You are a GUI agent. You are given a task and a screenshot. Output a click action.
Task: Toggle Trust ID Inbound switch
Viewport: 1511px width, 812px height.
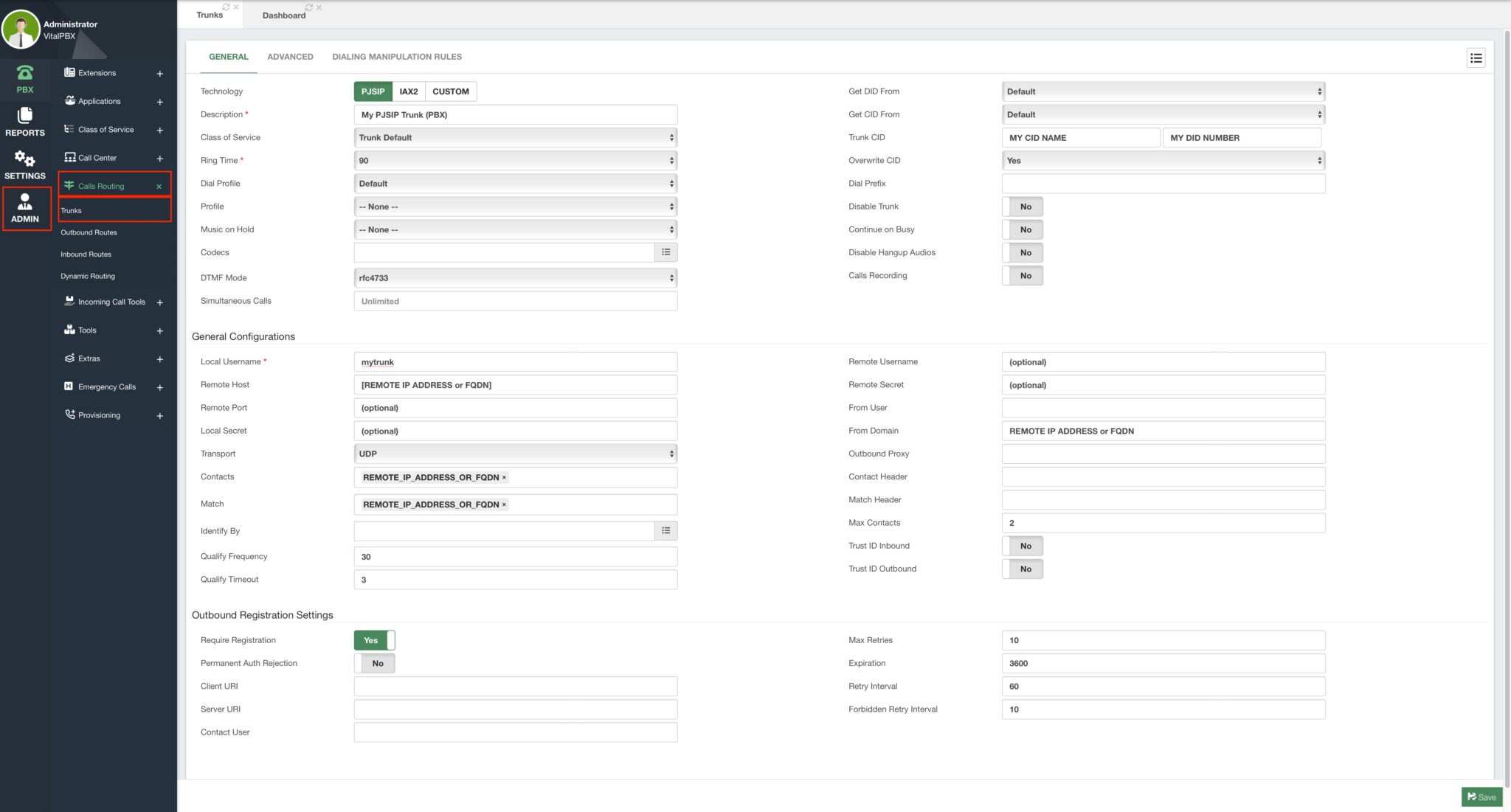(x=1022, y=546)
